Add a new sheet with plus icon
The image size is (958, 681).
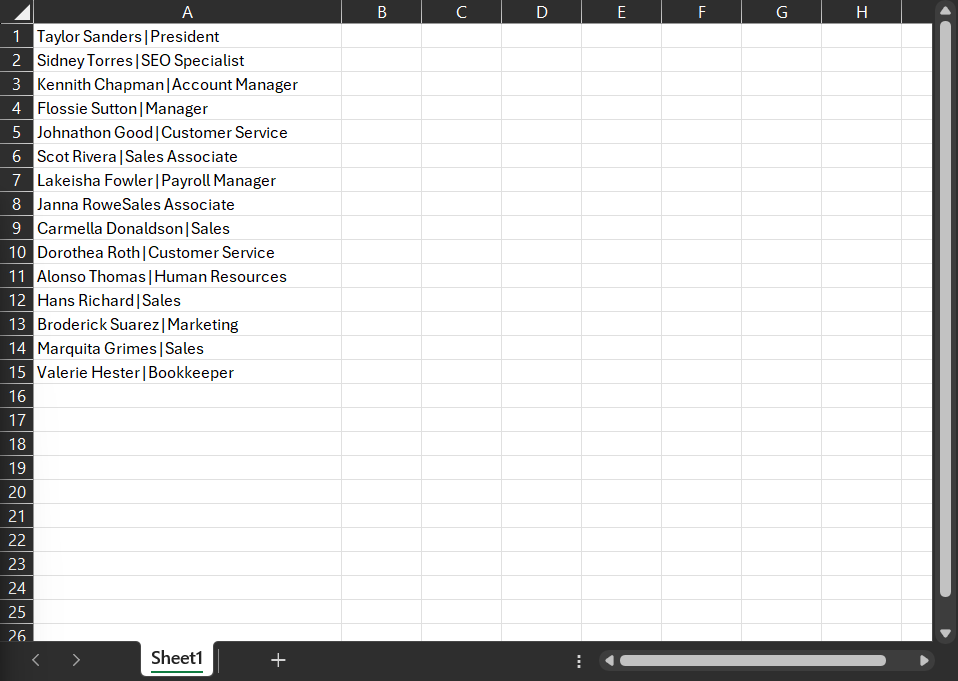coord(278,660)
